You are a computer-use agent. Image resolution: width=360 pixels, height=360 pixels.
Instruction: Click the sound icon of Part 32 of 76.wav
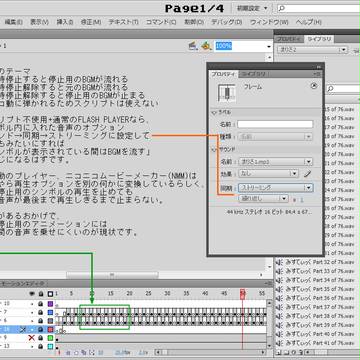279,262
